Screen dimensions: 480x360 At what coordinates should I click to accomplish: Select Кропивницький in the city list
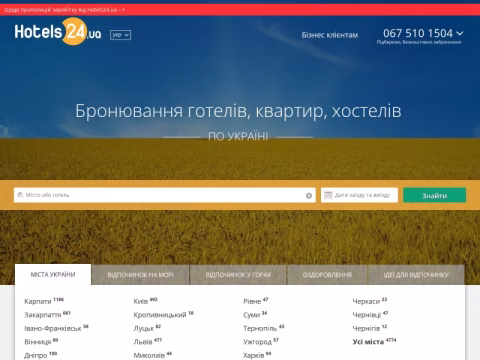[160, 315]
